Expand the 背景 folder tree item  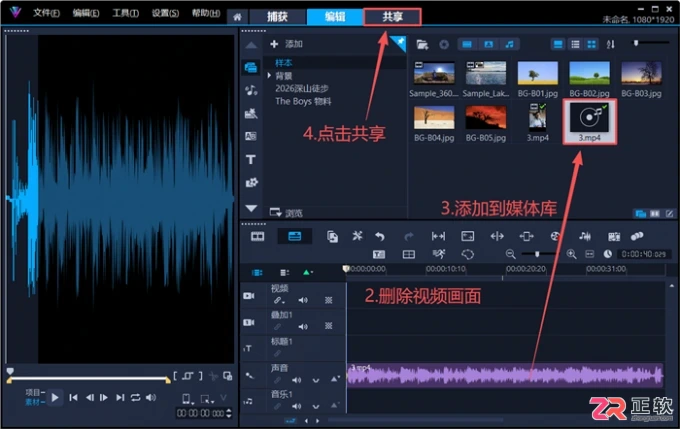(x=269, y=76)
